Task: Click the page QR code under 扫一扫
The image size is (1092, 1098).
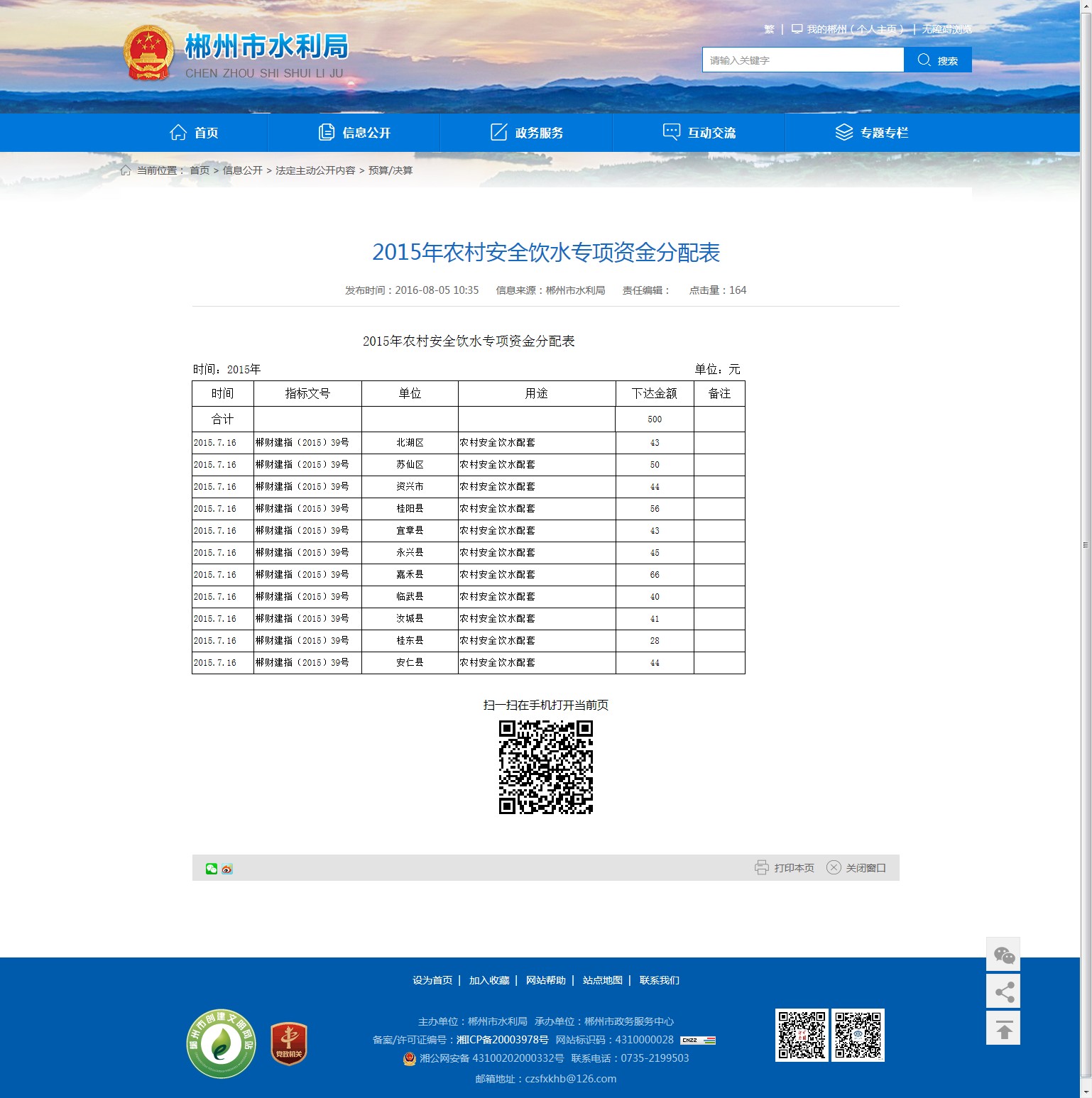Action: (x=546, y=767)
